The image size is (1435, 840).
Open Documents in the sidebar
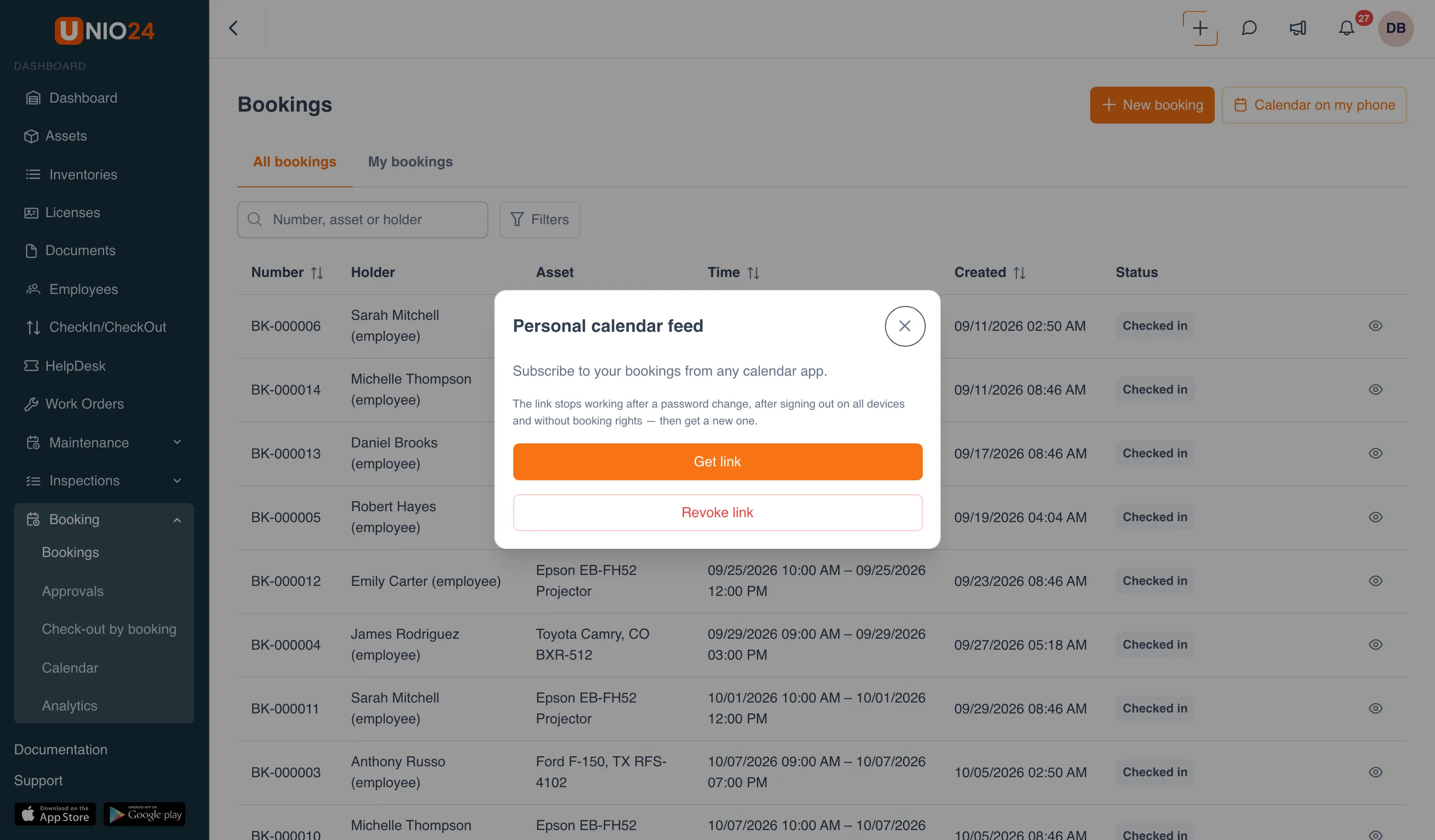(70, 251)
